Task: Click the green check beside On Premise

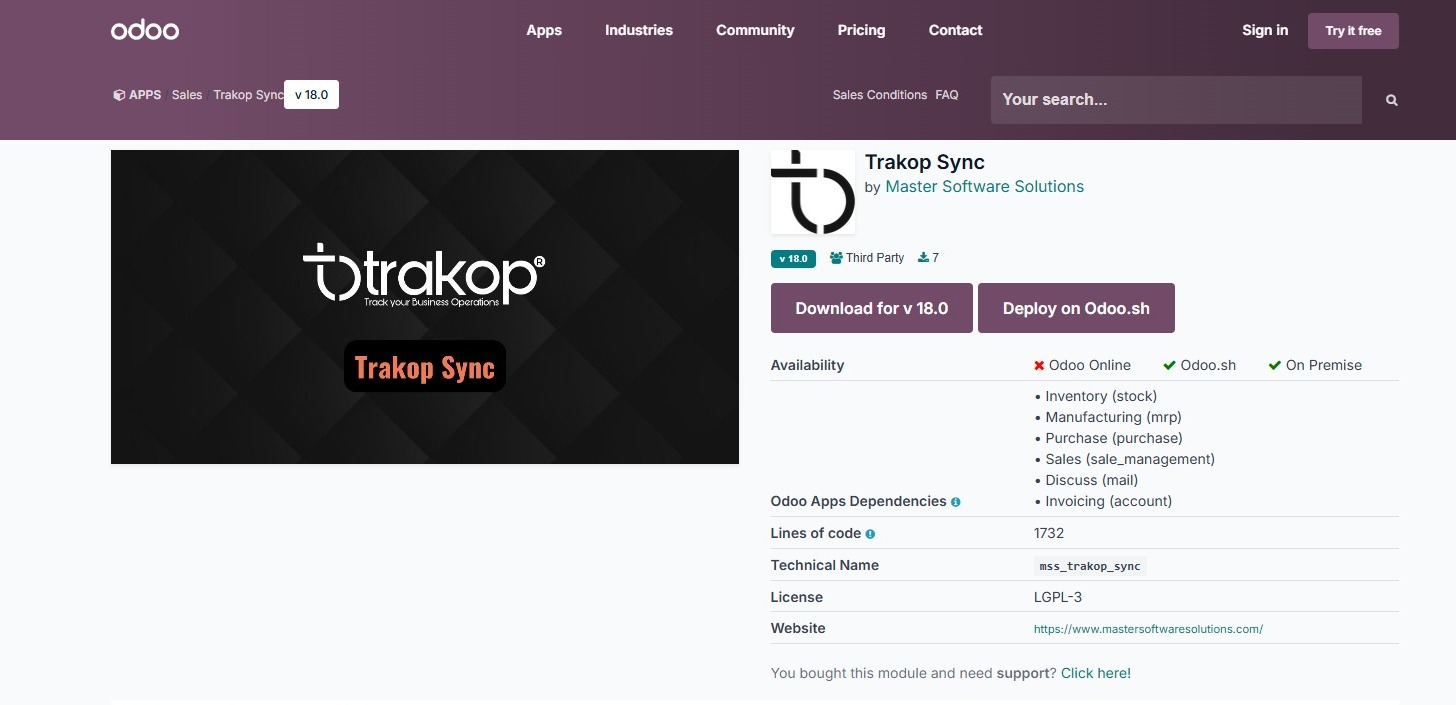Action: 1274,366
